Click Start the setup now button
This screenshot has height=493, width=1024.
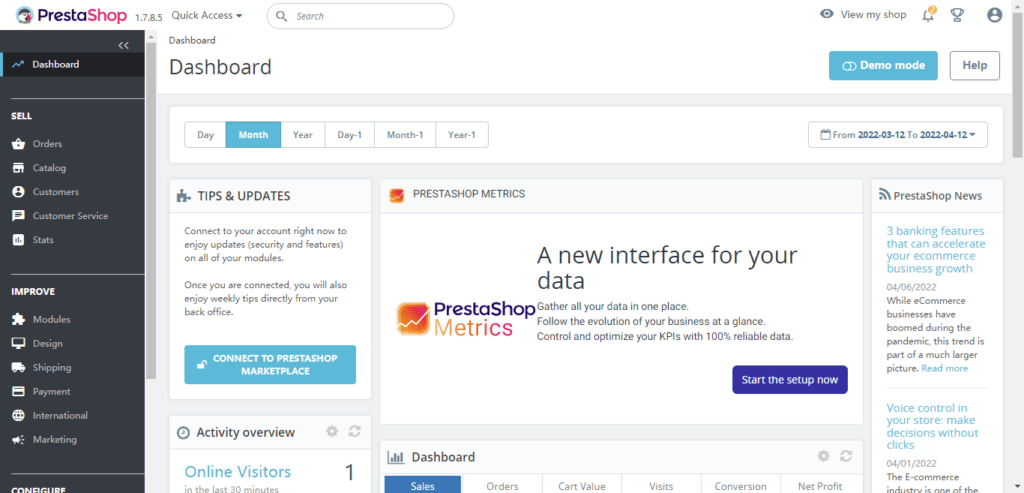coord(789,380)
